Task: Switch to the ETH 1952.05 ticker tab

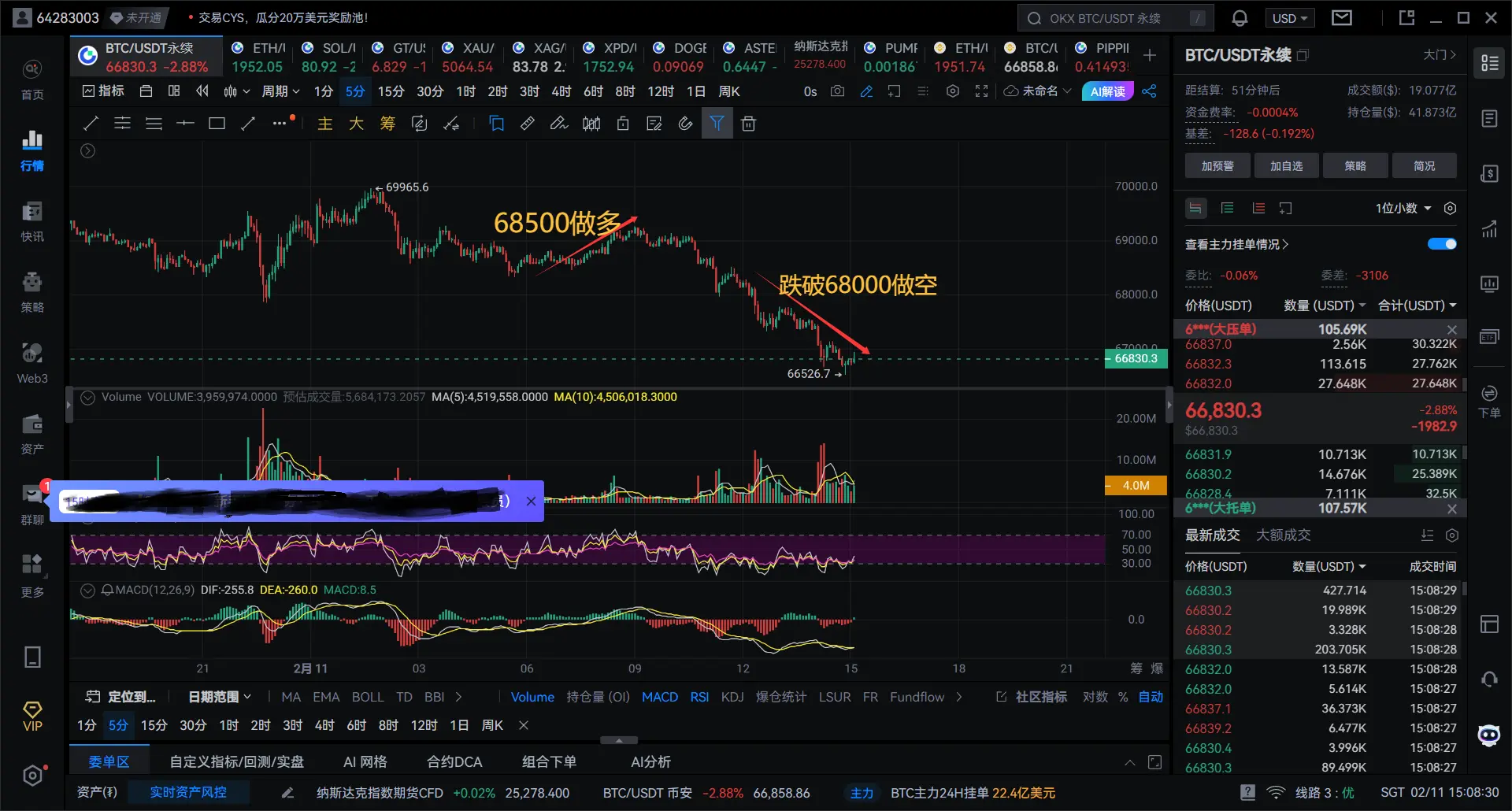Action: pos(258,57)
